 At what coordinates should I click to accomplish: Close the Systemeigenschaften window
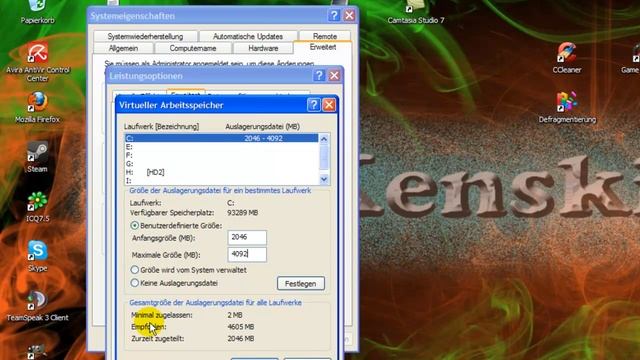(349, 16)
